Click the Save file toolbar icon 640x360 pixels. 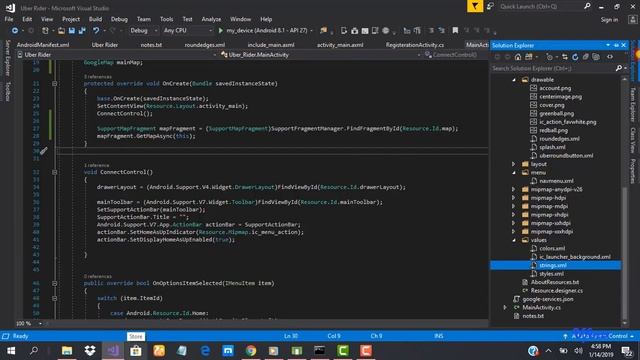pos(72,31)
